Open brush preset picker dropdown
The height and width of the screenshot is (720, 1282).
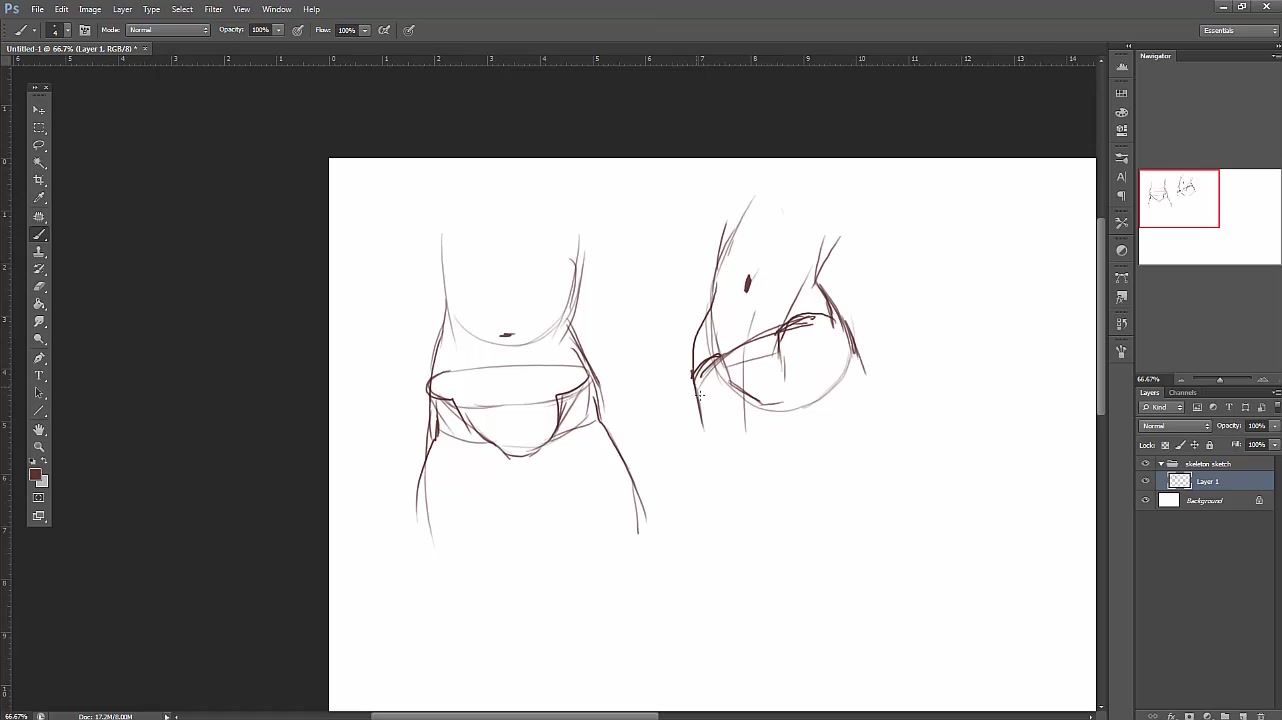coord(67,30)
